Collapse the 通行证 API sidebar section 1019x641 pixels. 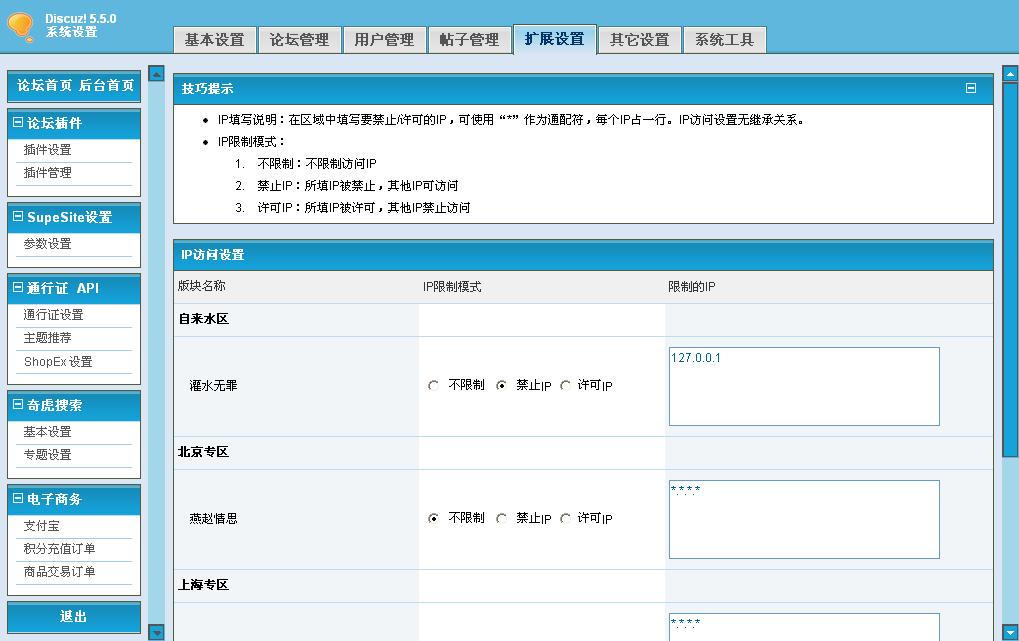point(18,287)
